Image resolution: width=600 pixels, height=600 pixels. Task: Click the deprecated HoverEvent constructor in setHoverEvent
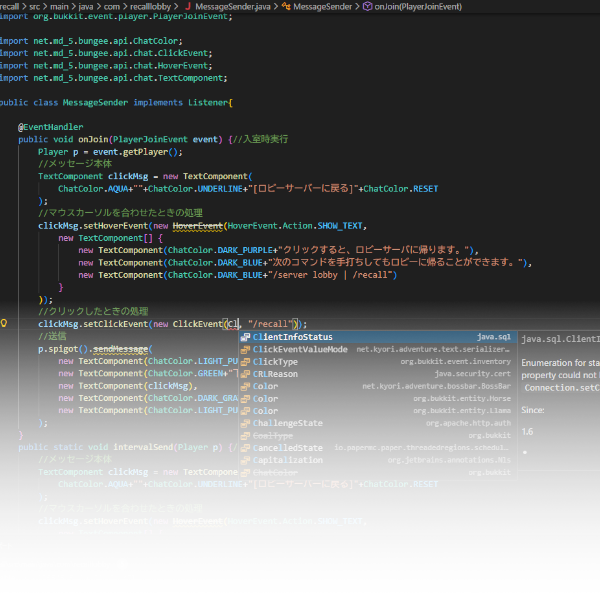tap(198, 226)
